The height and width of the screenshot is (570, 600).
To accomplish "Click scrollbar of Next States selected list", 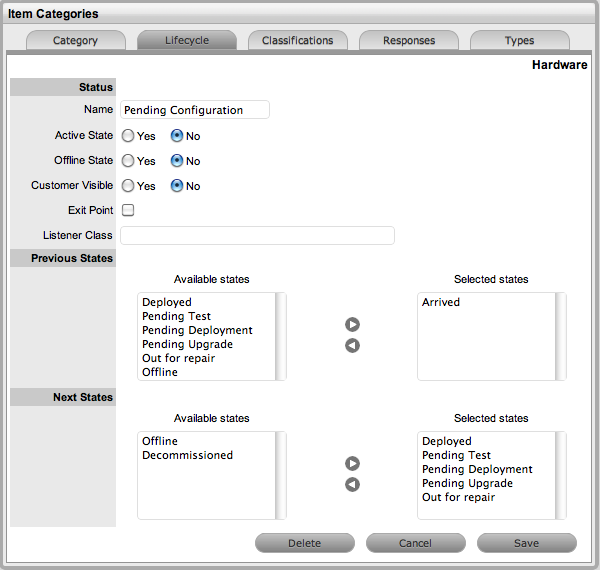I will coord(561,476).
